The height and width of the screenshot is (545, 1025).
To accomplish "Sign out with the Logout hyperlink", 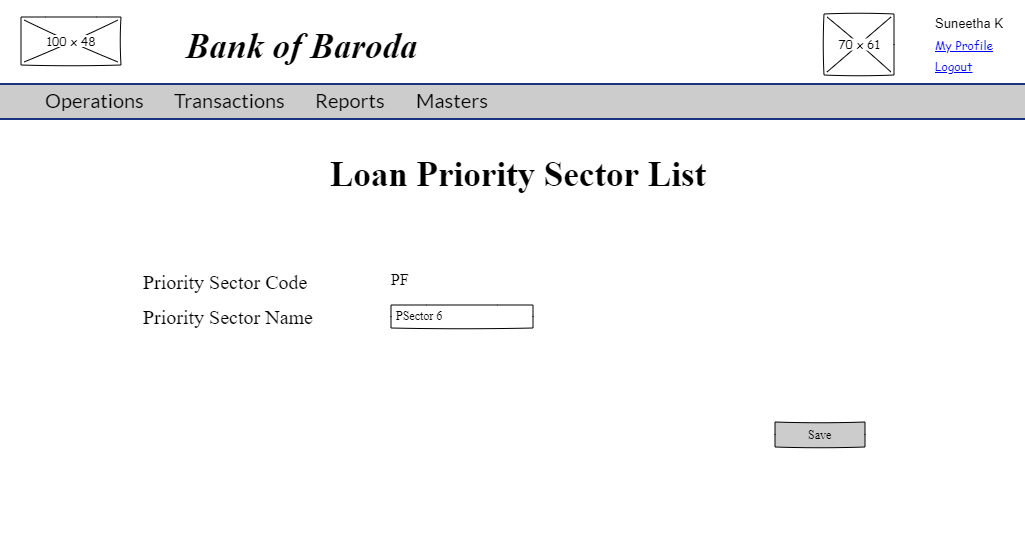I will 953,68.
